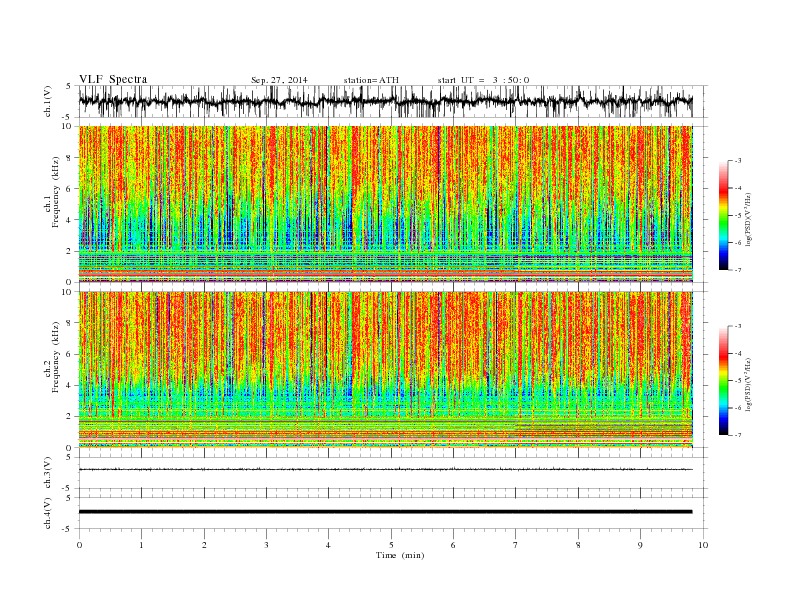Click the ch.1 spectrogram panel
Screen dimensions: 792x612
pos(385,204)
